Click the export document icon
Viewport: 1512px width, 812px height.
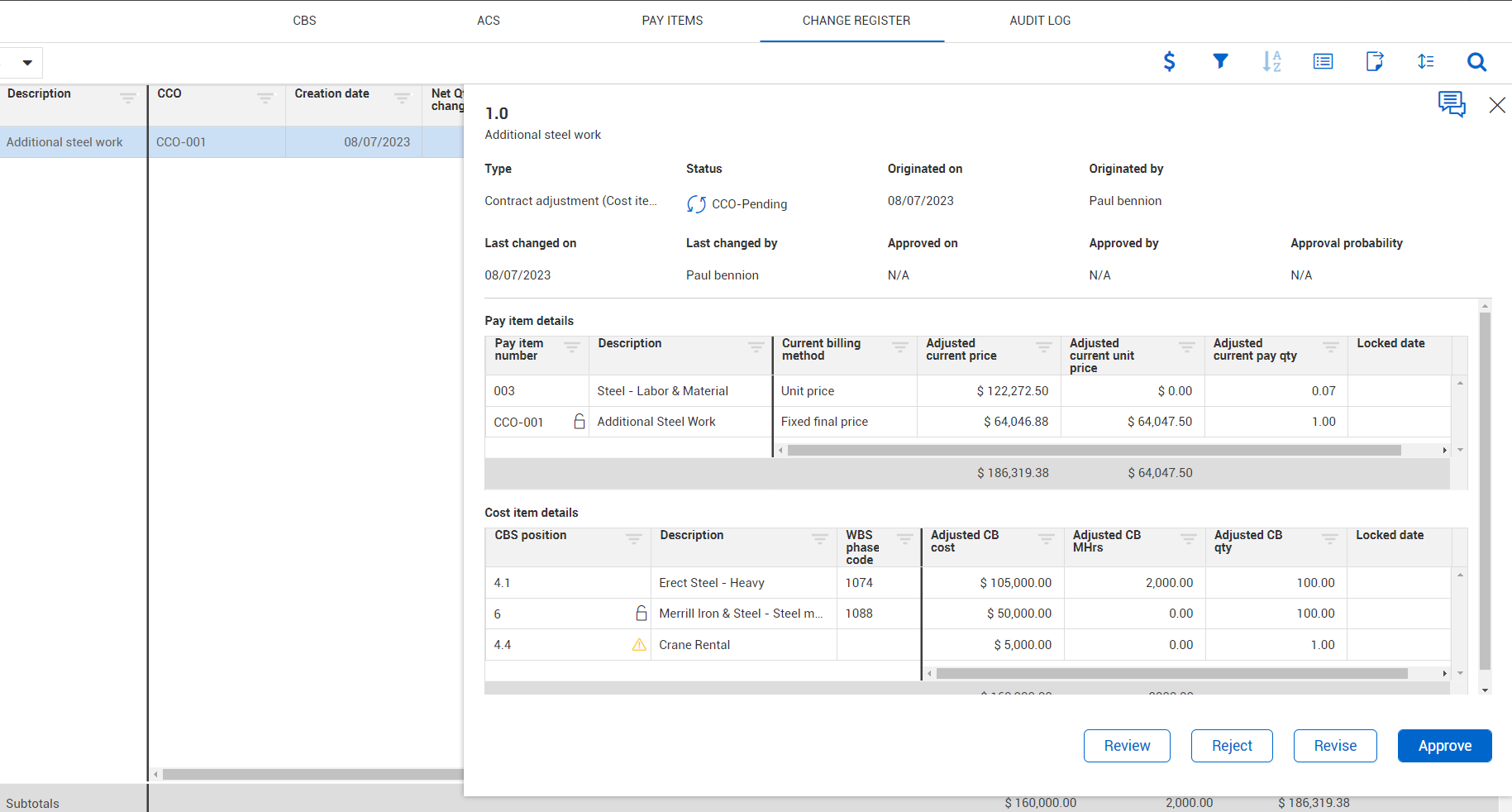pos(1374,61)
